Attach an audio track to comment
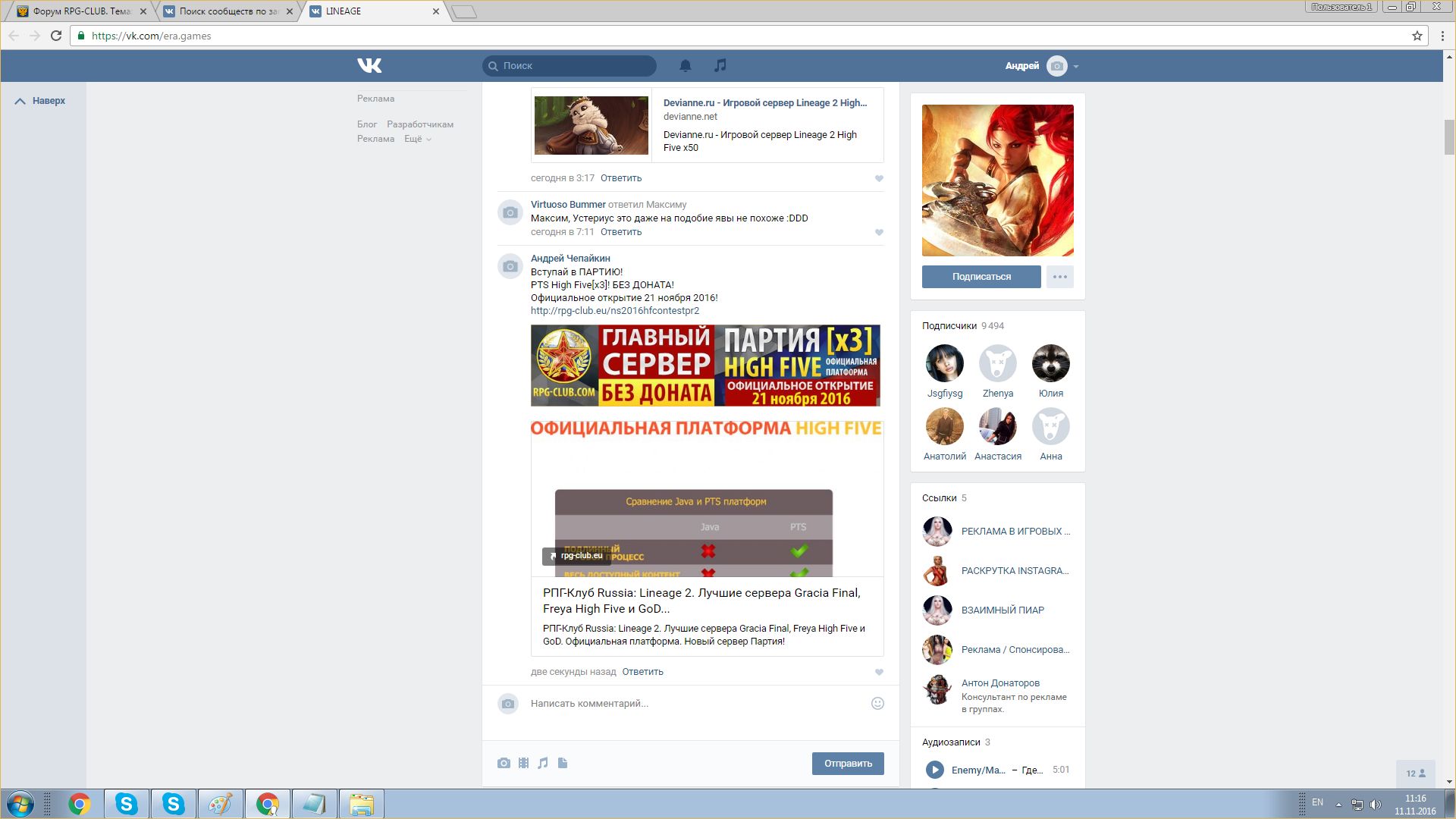The image size is (1456, 819). (x=543, y=763)
